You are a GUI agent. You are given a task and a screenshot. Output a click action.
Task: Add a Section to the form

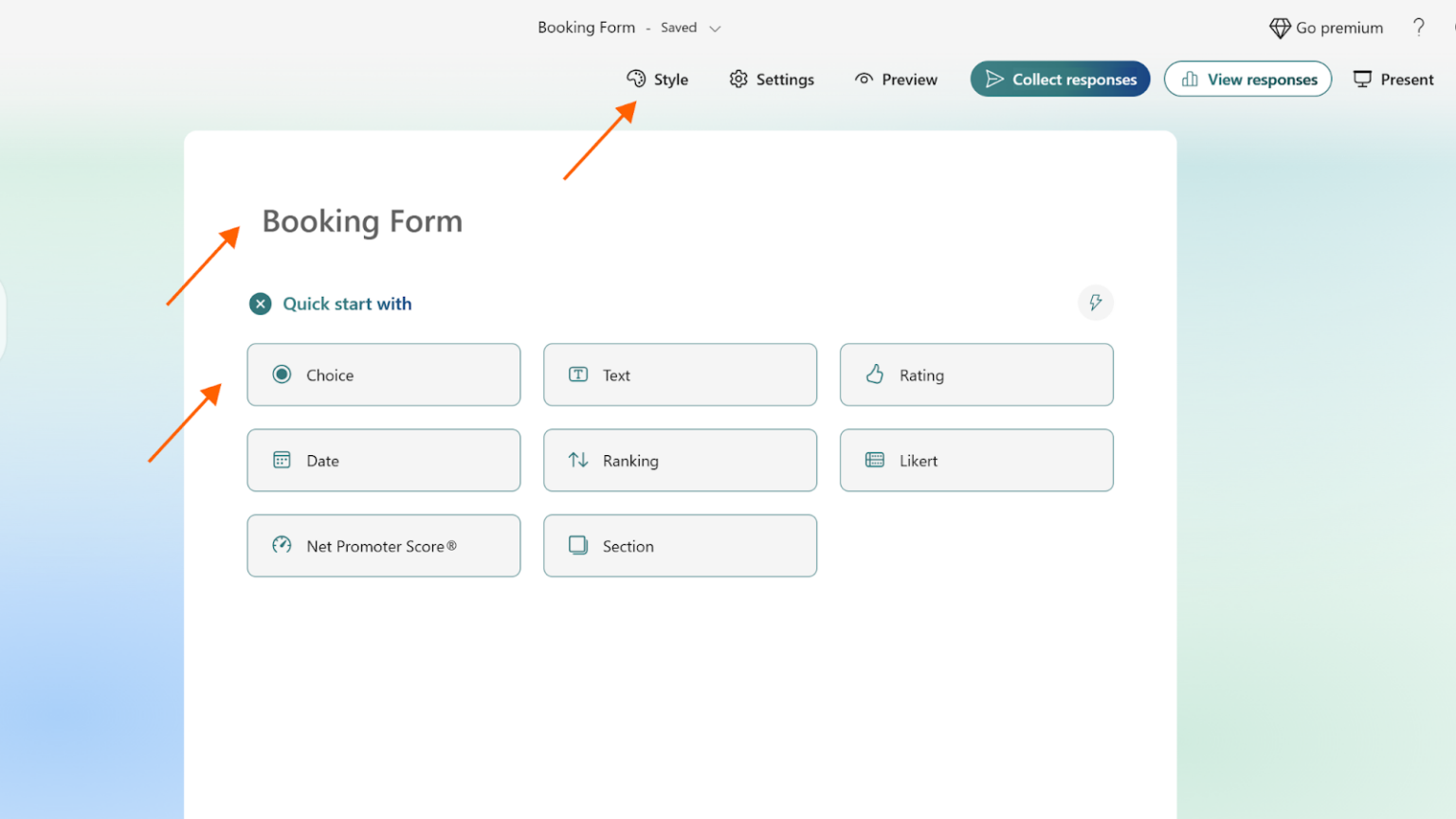coord(680,546)
